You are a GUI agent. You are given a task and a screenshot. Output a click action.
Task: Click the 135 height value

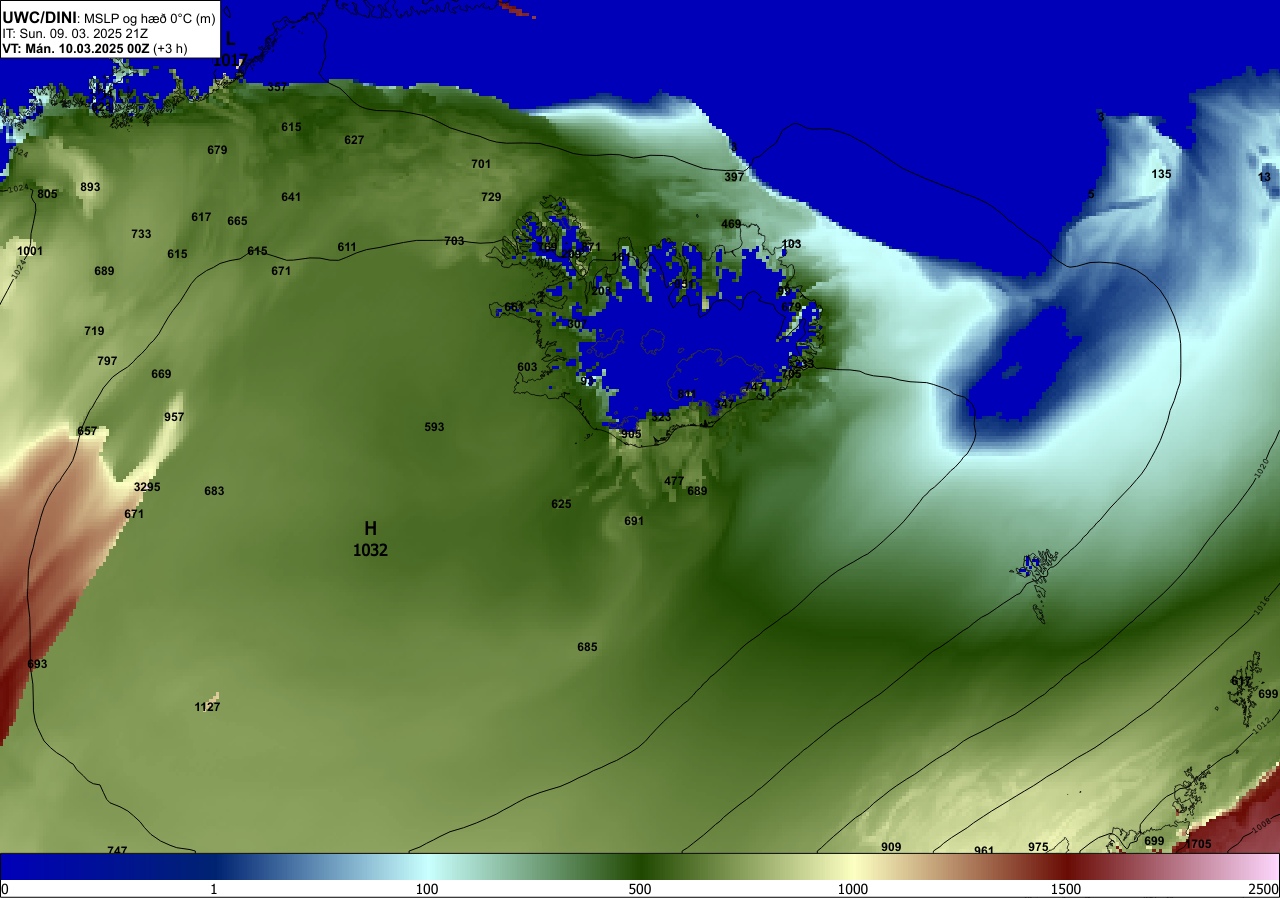(1161, 174)
